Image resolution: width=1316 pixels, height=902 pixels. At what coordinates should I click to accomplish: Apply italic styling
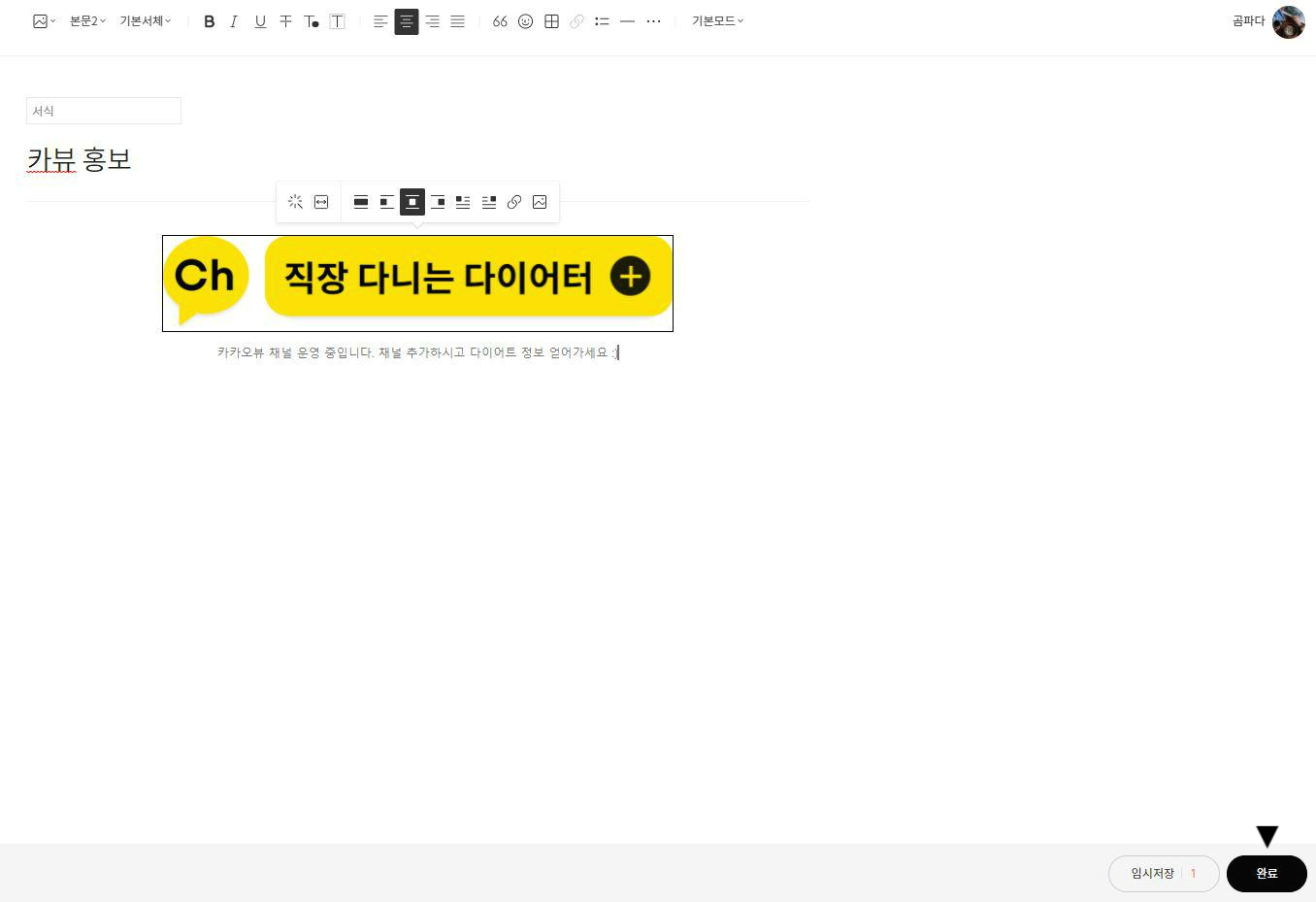coord(234,21)
